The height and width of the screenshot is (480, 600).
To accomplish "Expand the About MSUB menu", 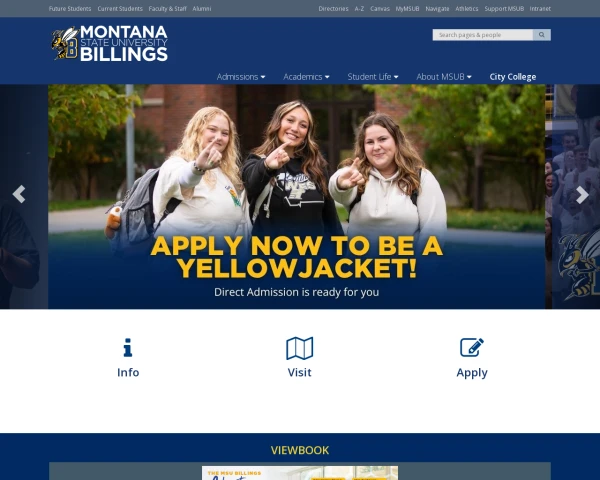I will [444, 77].
